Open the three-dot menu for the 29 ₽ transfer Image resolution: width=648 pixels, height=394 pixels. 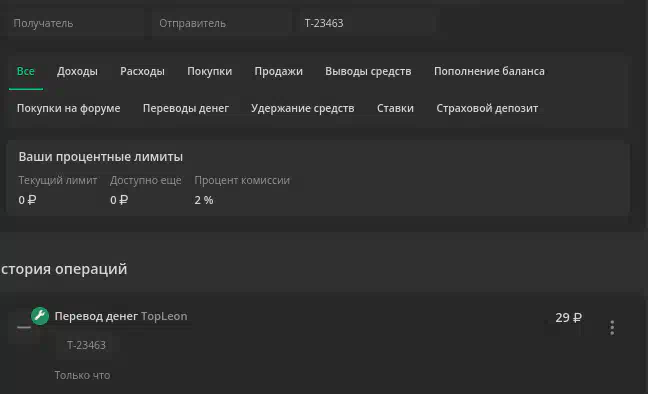tap(612, 327)
